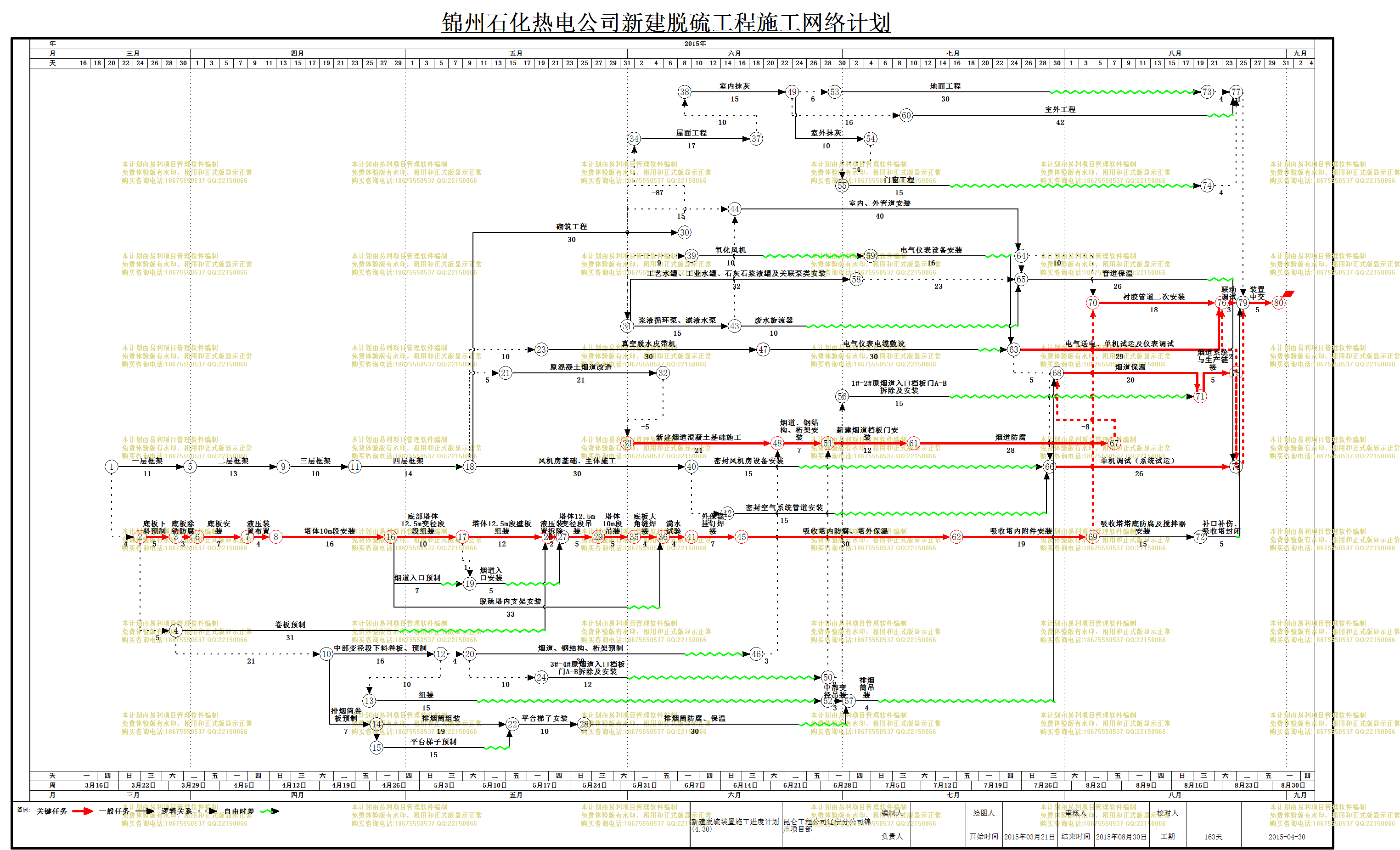Click the 室内抹灰 task label

[x=735, y=86]
